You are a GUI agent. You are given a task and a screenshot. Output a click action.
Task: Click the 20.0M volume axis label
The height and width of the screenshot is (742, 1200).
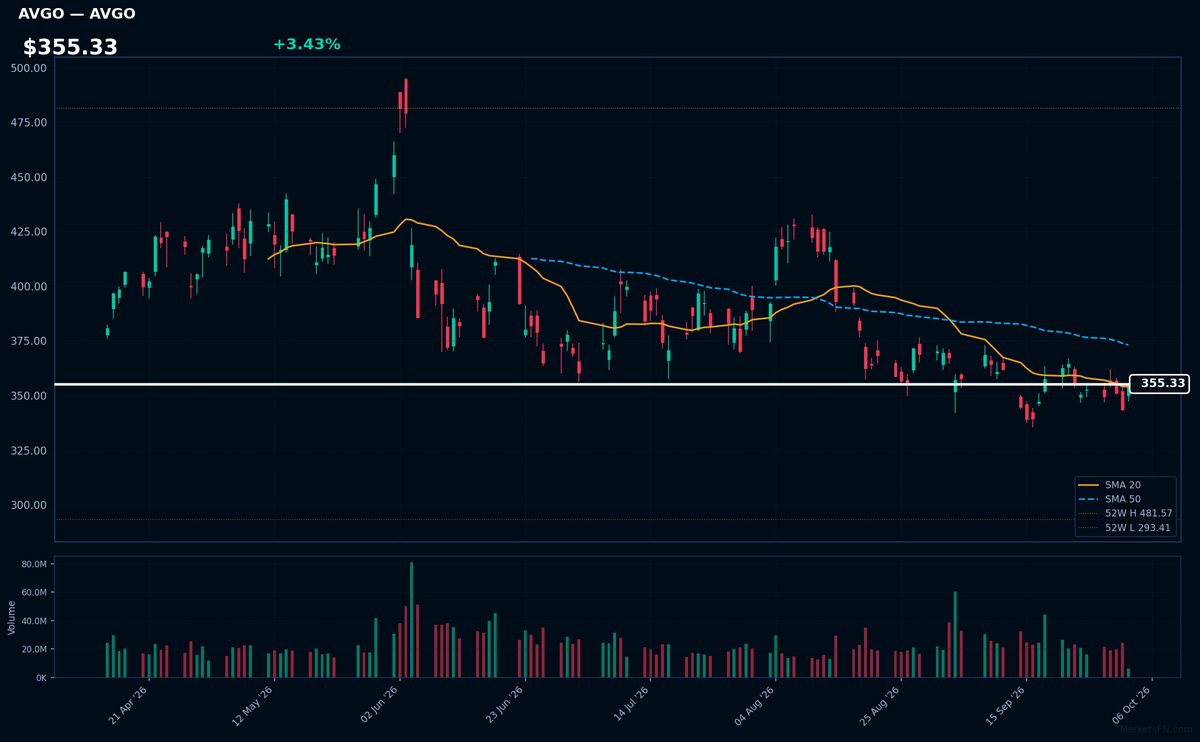point(34,649)
